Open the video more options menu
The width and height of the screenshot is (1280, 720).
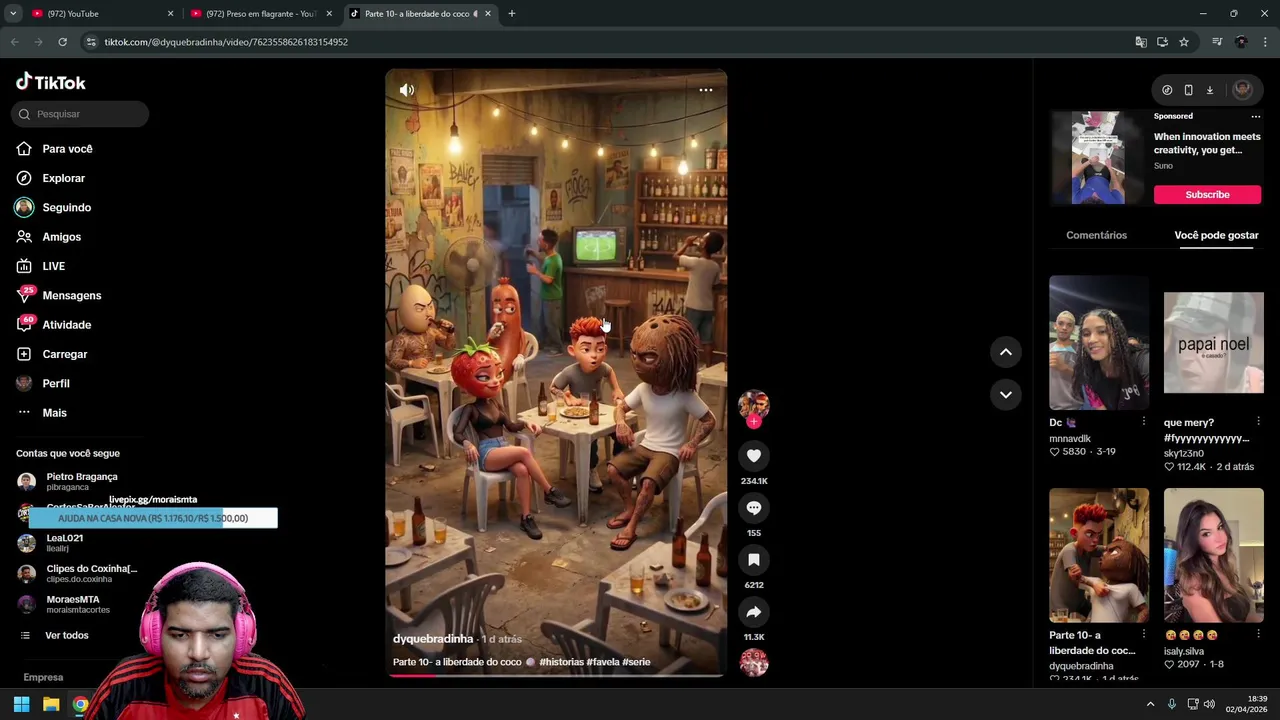pyautogui.click(x=706, y=90)
